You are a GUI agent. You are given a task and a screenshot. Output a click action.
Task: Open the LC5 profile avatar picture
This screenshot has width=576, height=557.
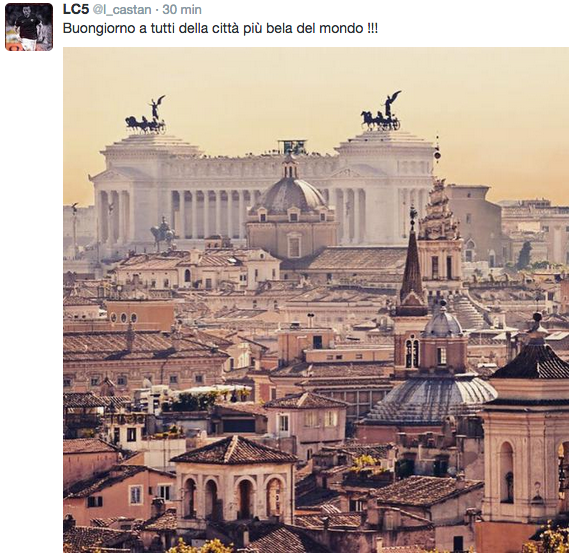point(29,27)
